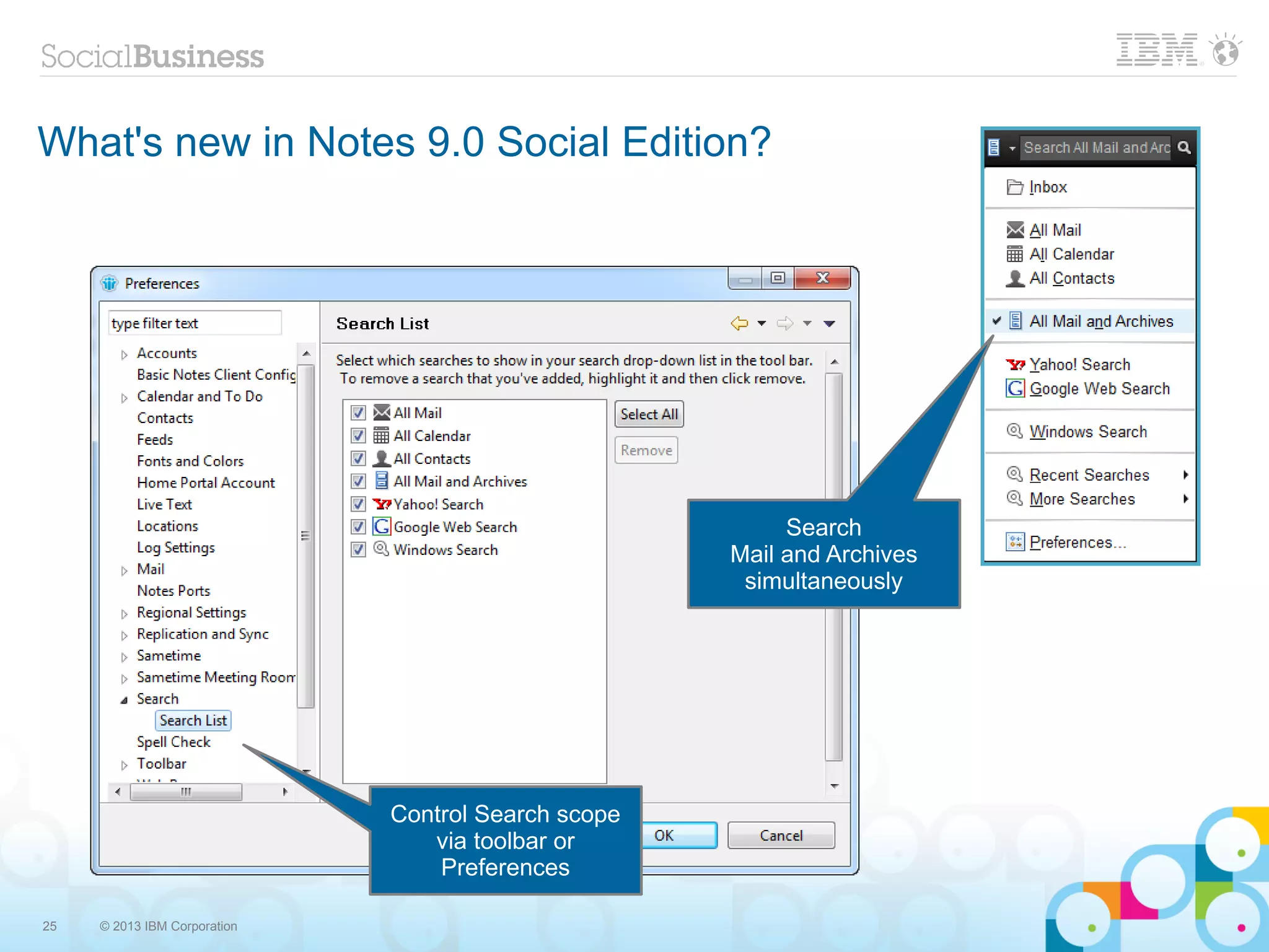Click the Google icon in Search List
This screenshot has width=1269, height=952.
(382, 526)
